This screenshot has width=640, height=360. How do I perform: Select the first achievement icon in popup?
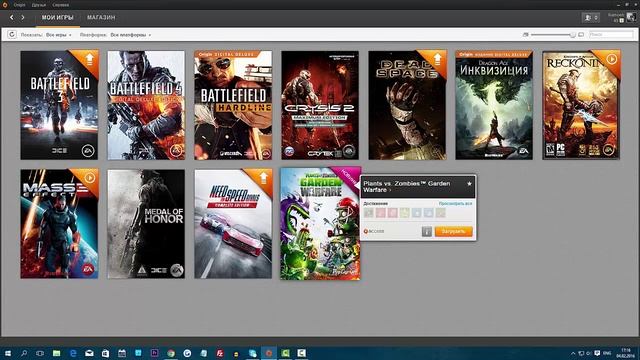pos(369,213)
